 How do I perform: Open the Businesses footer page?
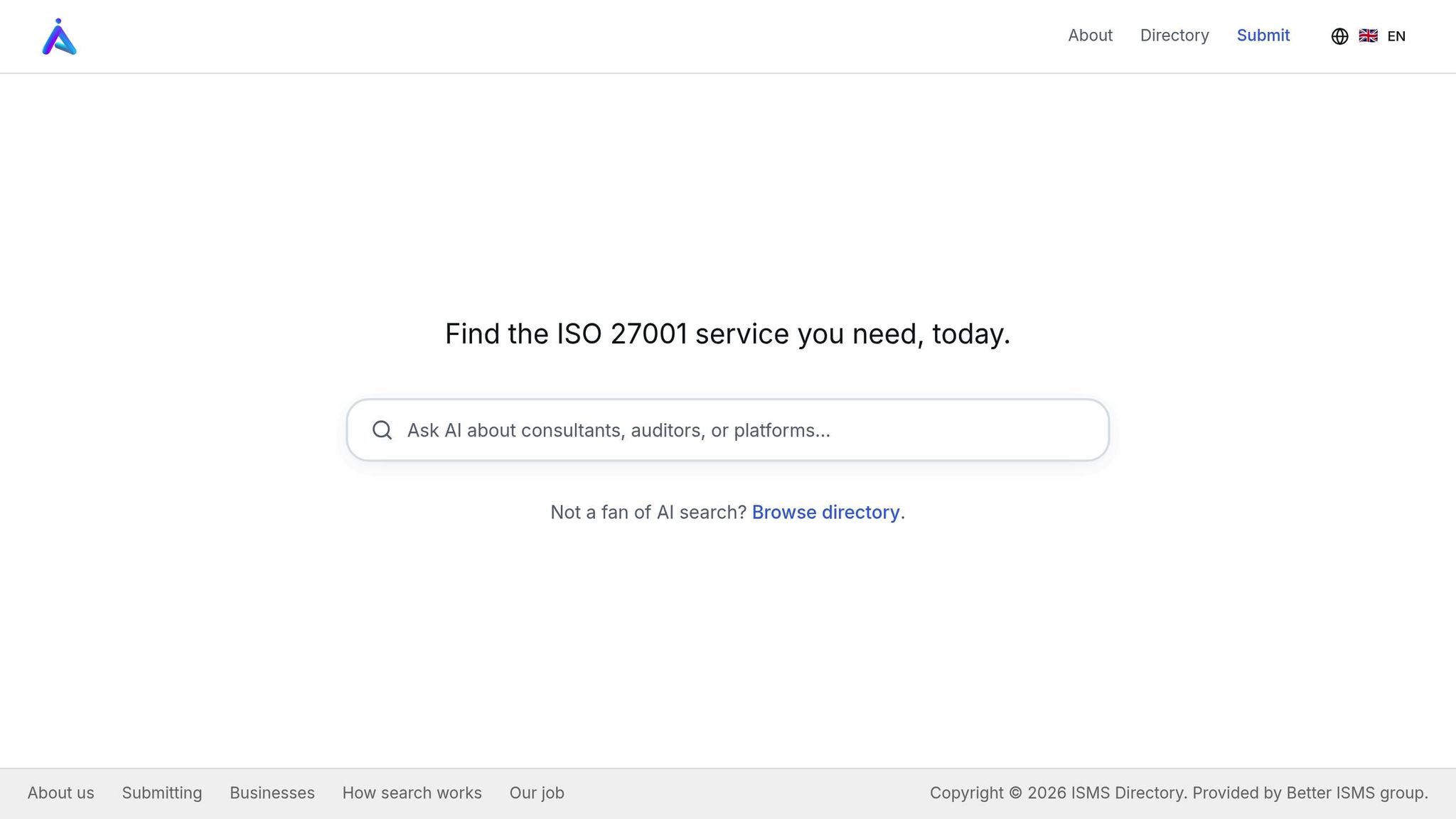[x=272, y=793]
